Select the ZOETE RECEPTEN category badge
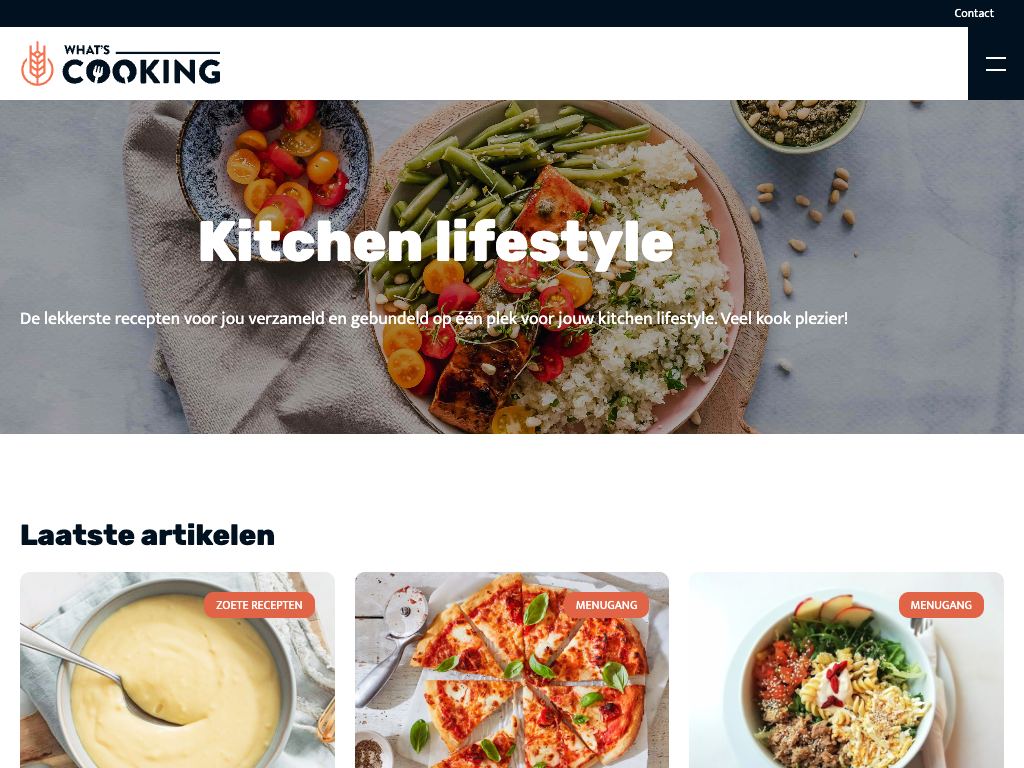 pos(259,605)
